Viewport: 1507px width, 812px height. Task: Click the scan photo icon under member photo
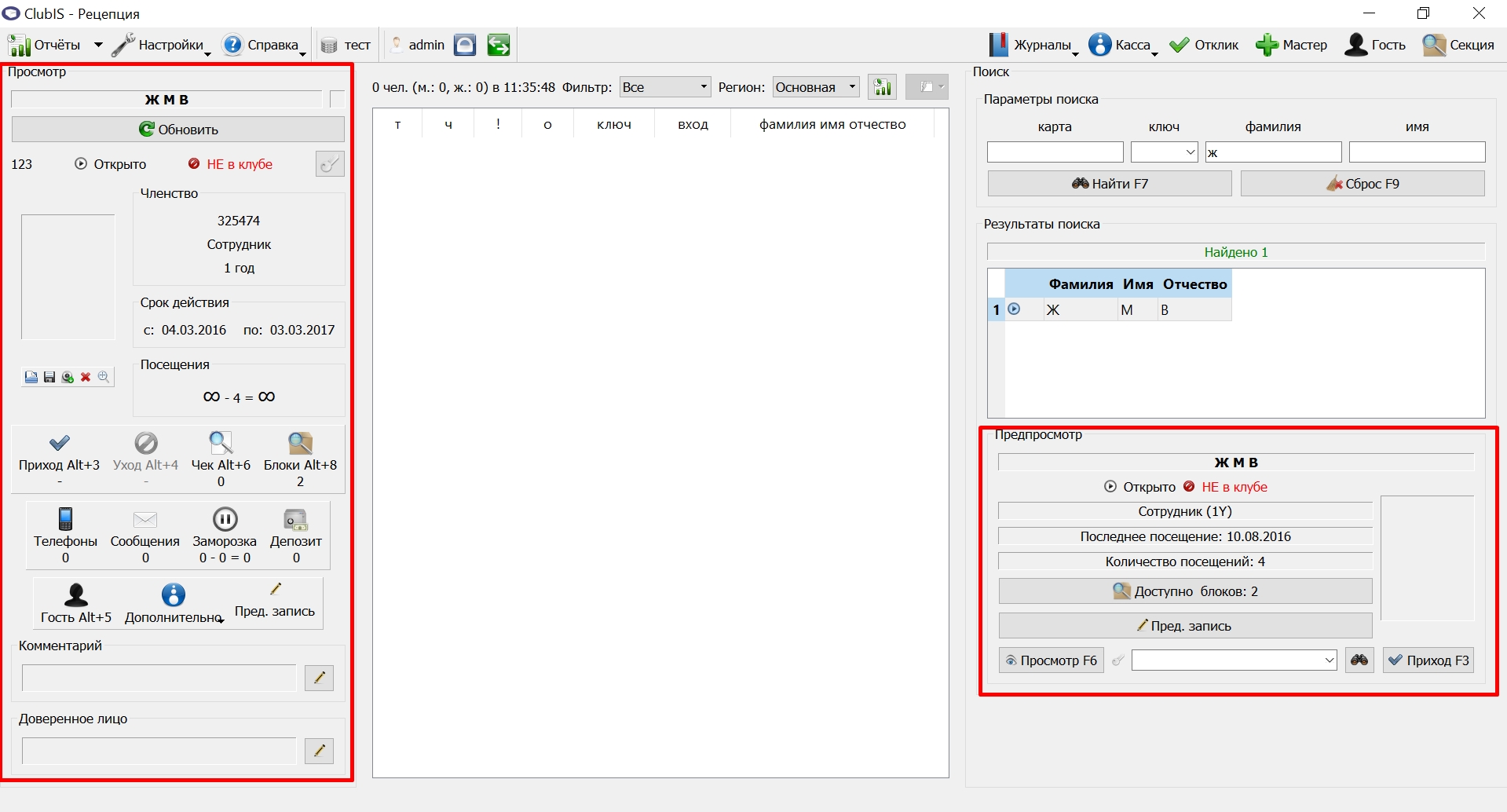coord(31,377)
